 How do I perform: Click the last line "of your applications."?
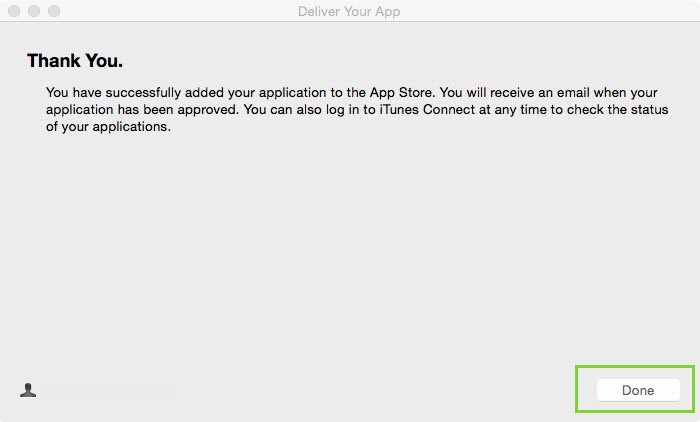point(108,127)
